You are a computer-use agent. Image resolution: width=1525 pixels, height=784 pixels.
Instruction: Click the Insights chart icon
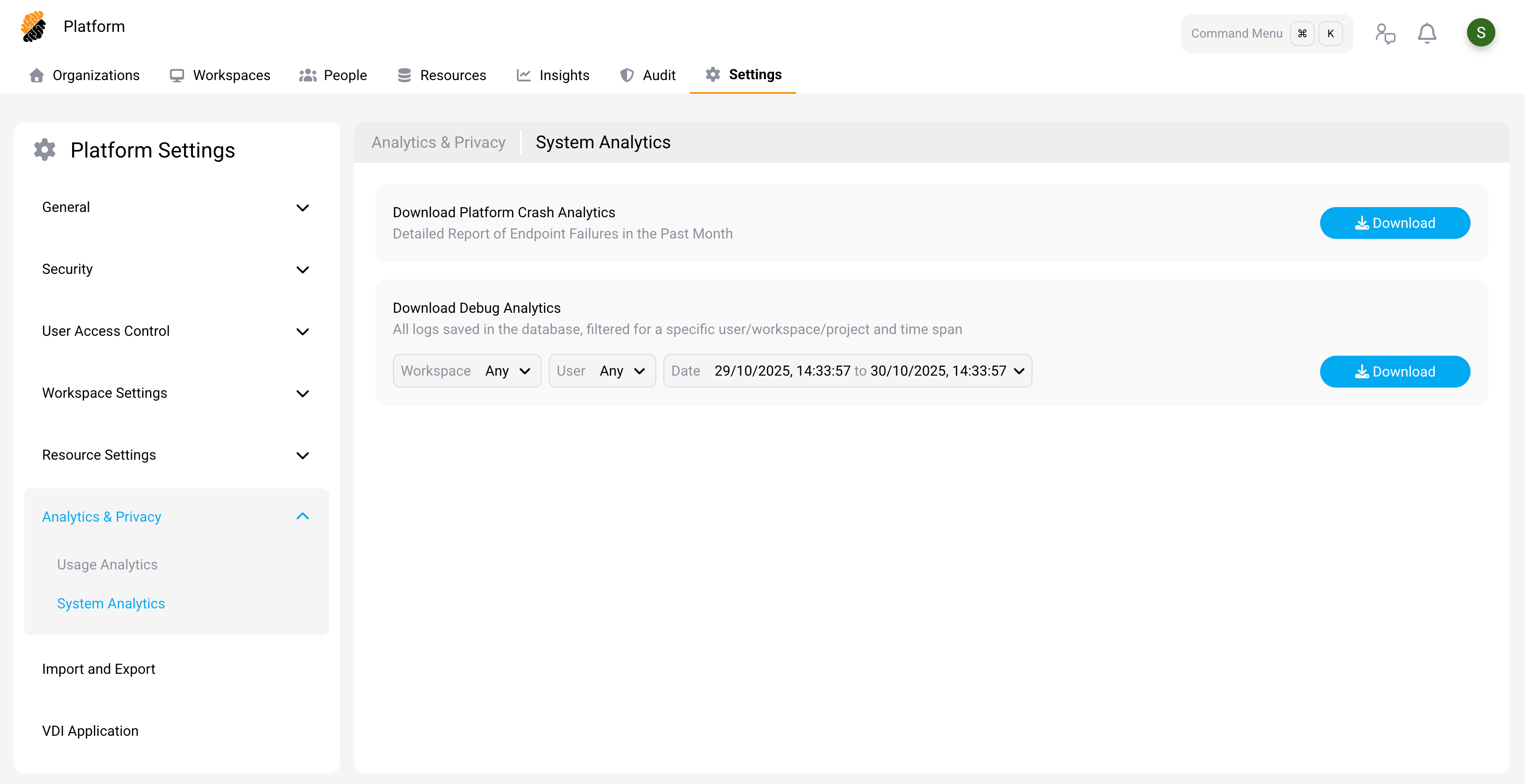[524, 75]
